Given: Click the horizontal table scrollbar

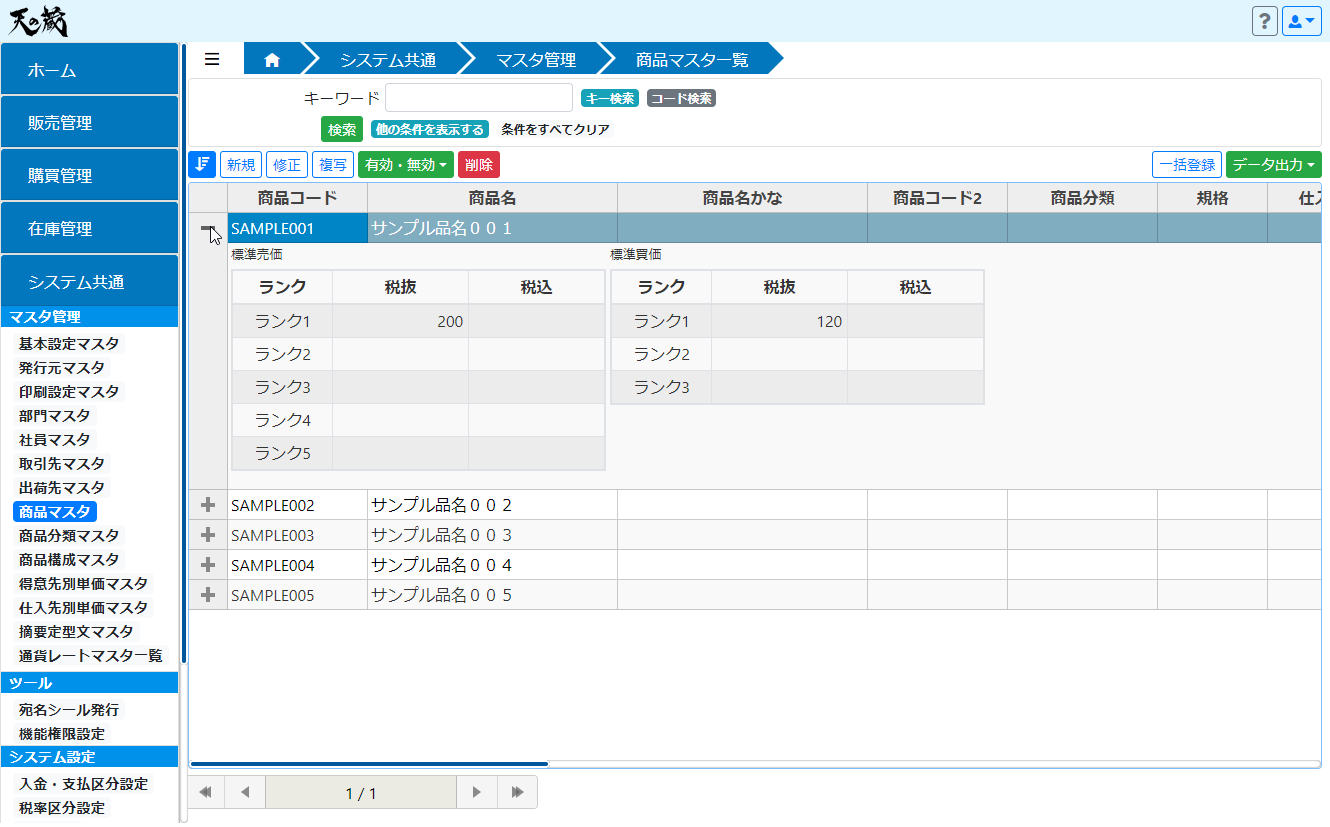Looking at the screenshot, I should coord(369,764).
